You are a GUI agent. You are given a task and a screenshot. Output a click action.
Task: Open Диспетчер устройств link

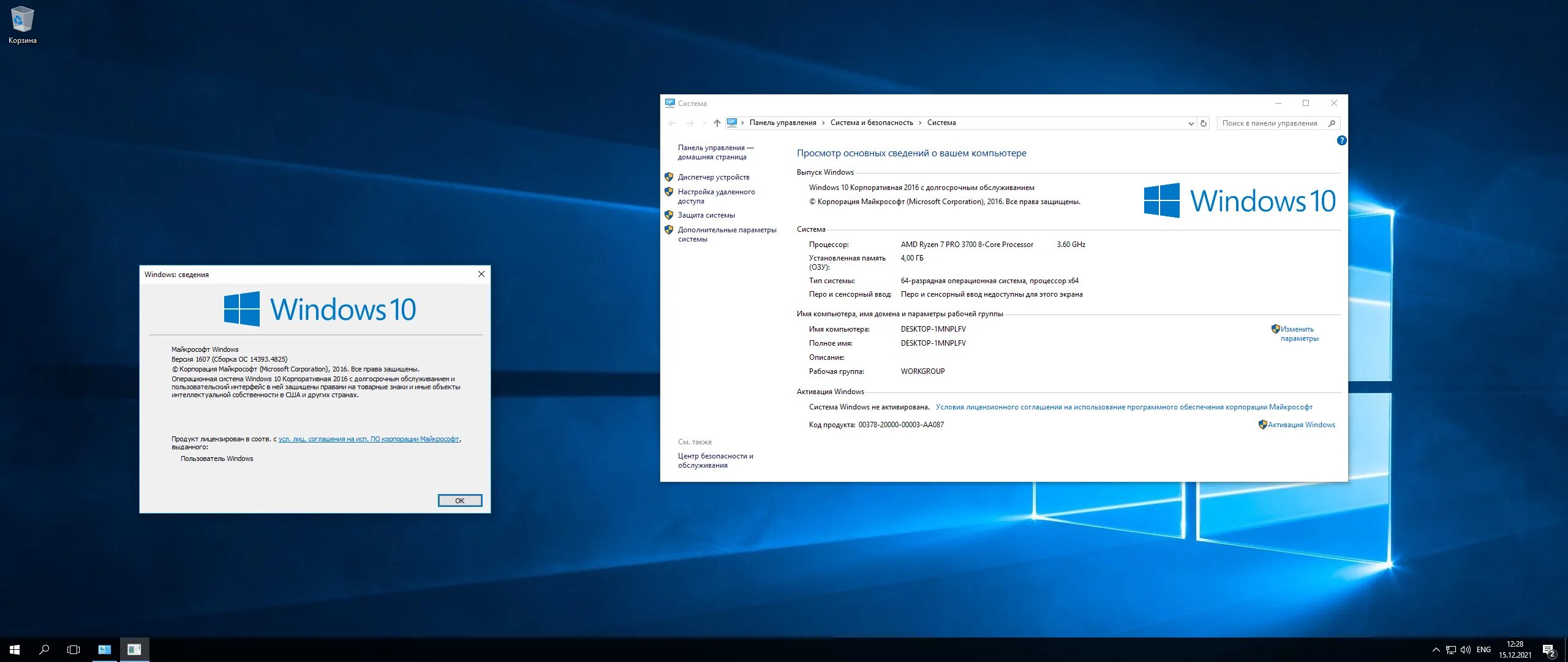pos(713,177)
